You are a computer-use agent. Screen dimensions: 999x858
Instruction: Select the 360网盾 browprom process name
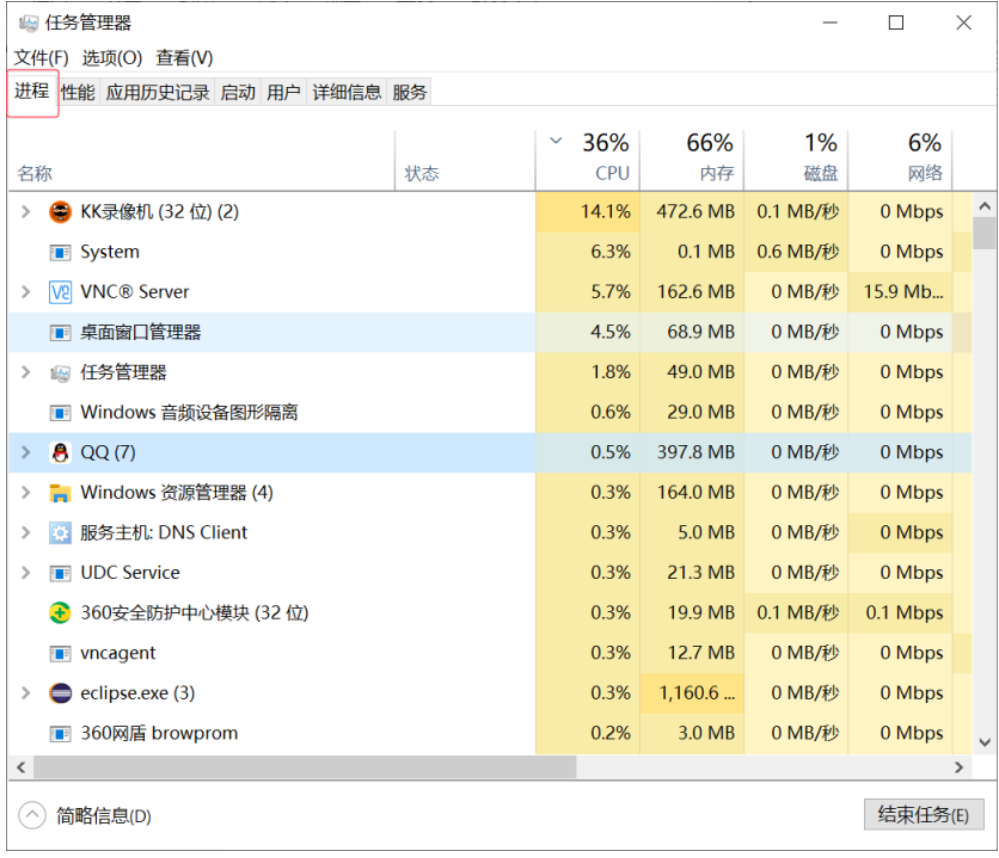[x=159, y=733]
